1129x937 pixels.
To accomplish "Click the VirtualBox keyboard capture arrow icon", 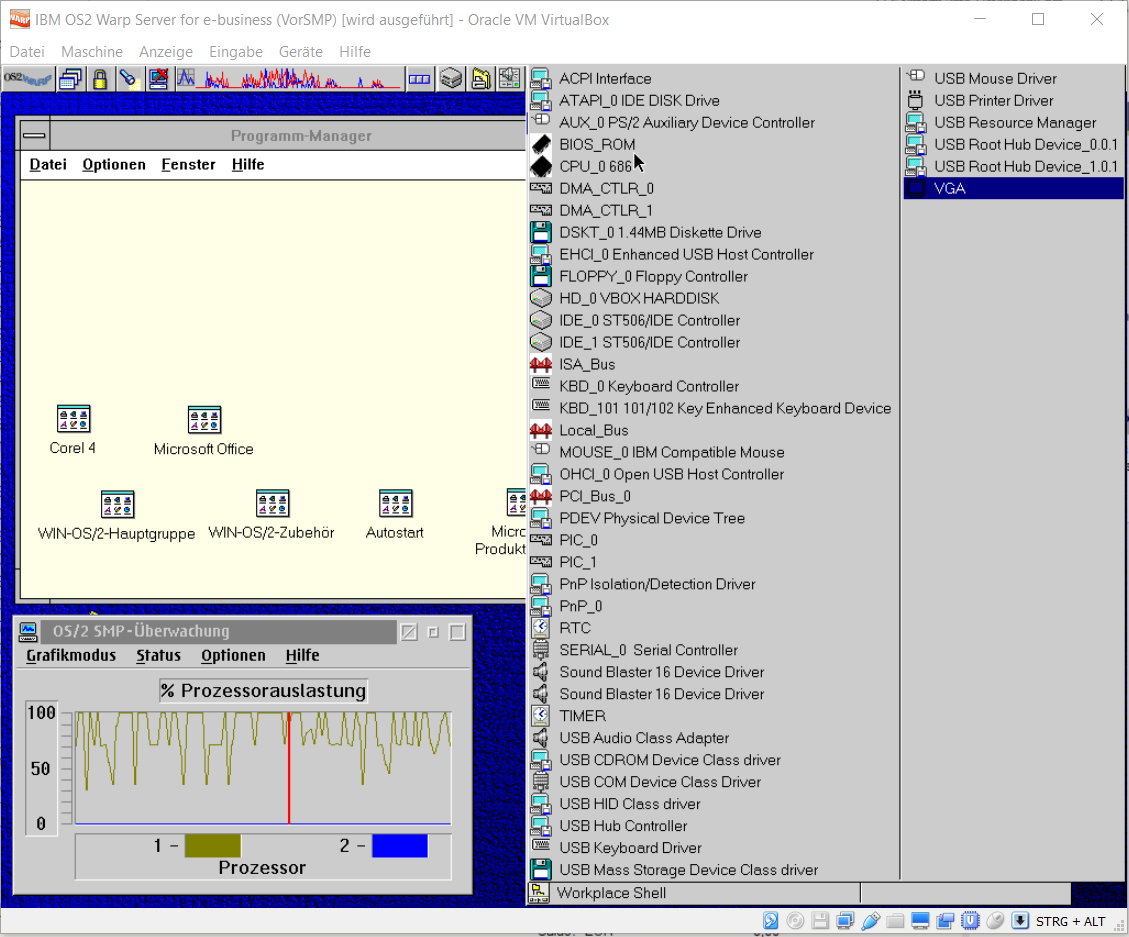I will point(1020,921).
